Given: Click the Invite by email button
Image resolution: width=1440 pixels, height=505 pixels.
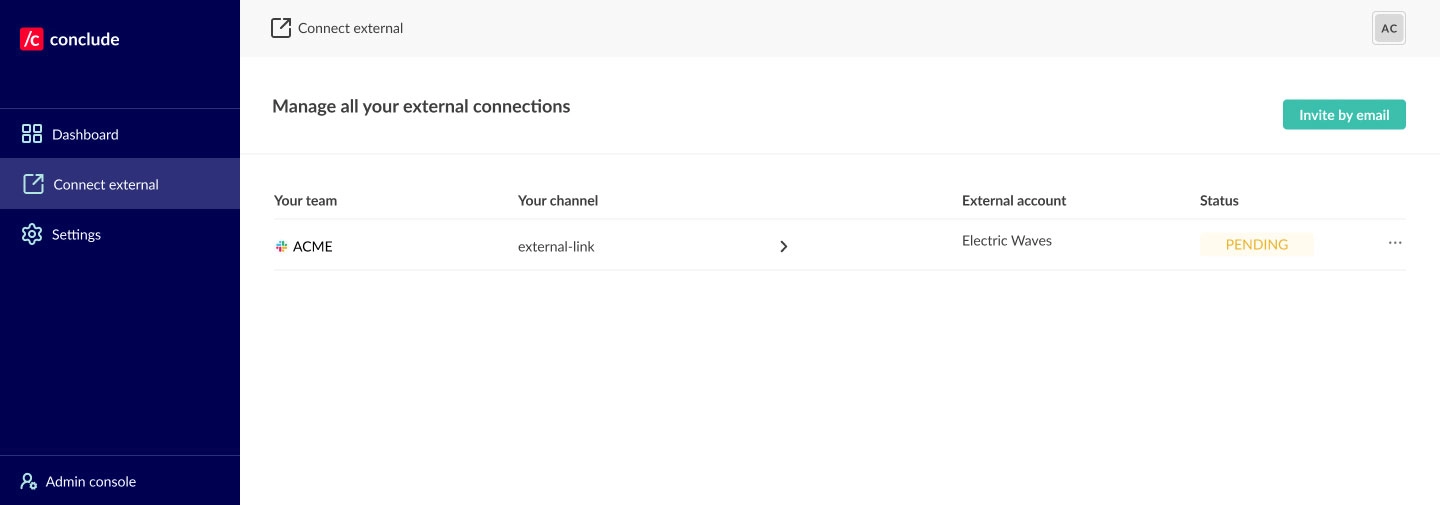Looking at the screenshot, I should [1344, 115].
